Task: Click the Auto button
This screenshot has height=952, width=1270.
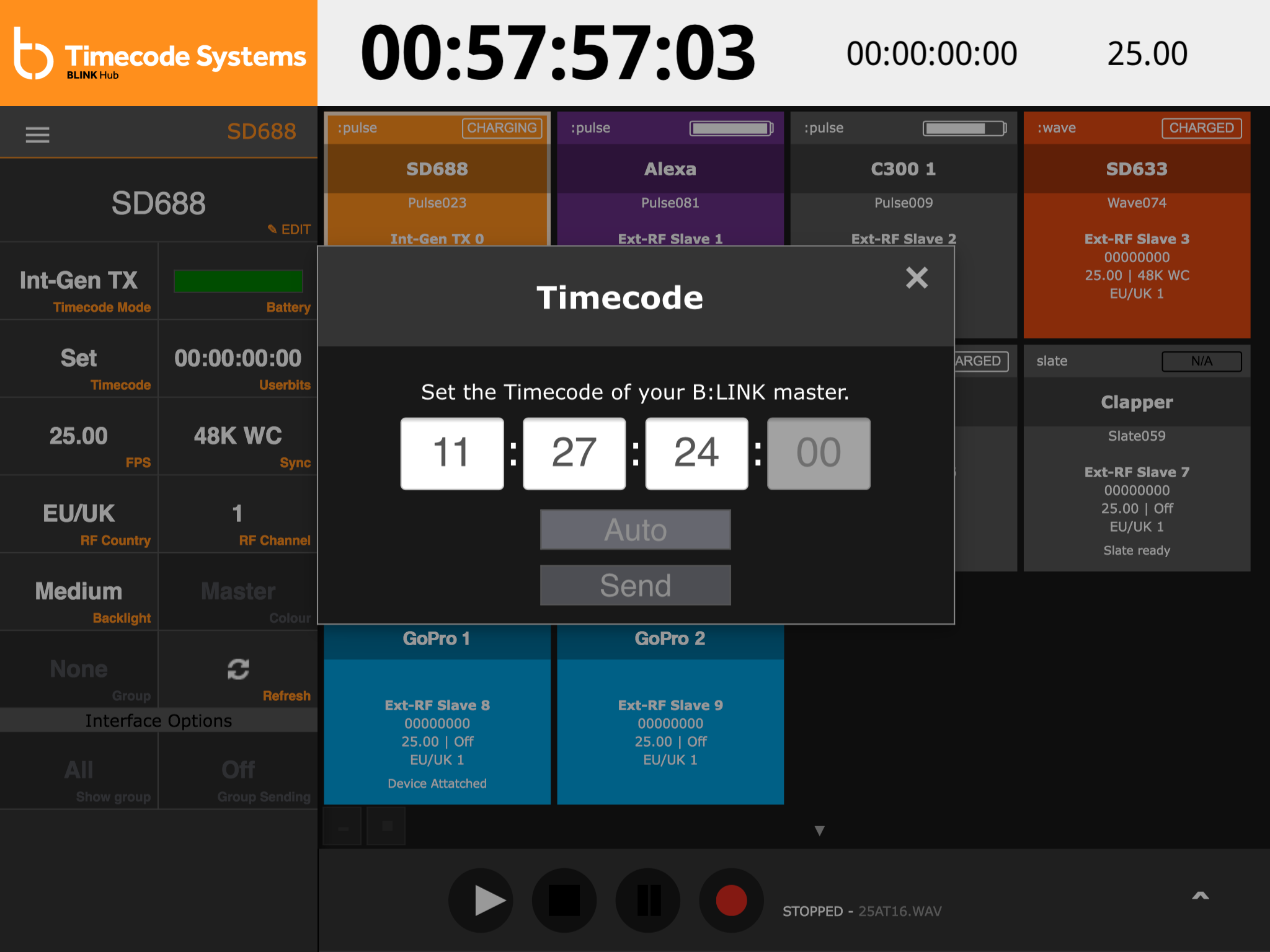Action: (636, 530)
